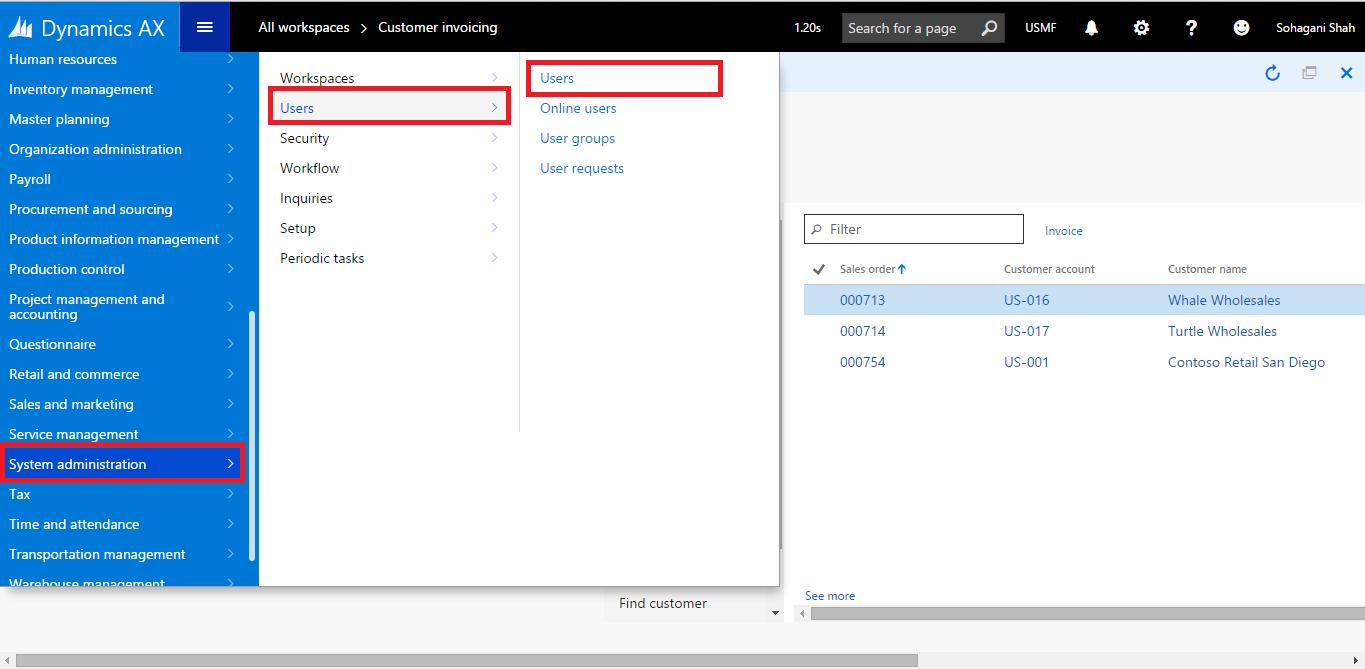
Task: Open the notifications bell
Action: coord(1091,28)
